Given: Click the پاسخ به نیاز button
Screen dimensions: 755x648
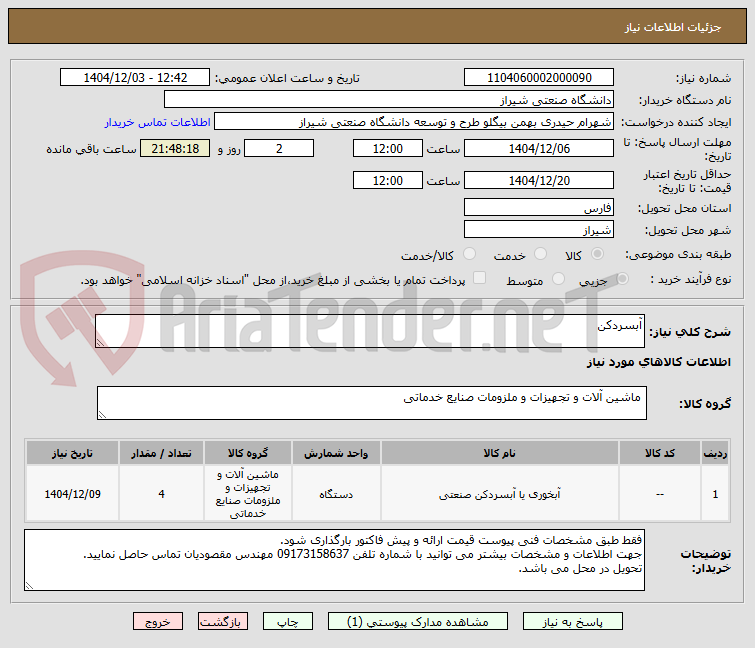Looking at the screenshot, I should point(573,621).
